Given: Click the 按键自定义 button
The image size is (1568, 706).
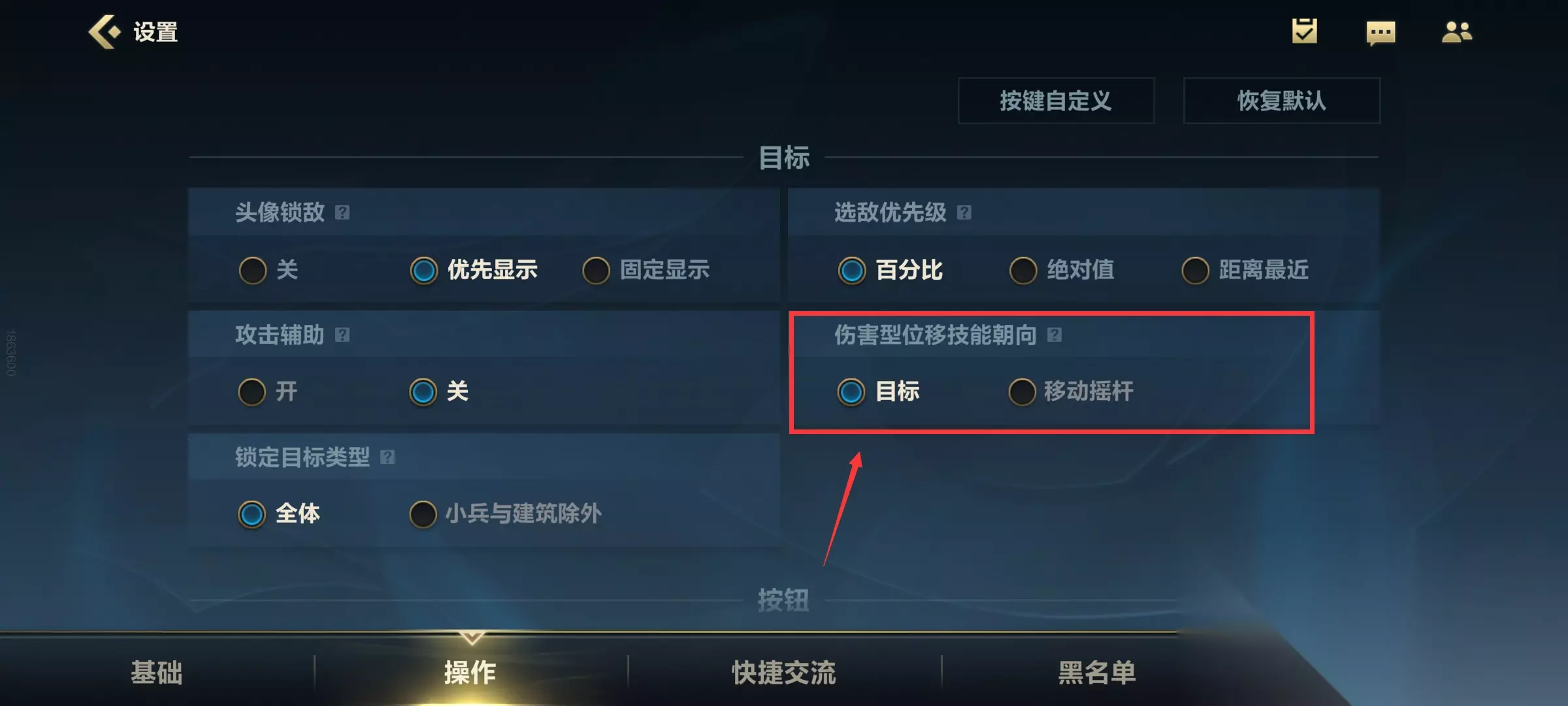Looking at the screenshot, I should (x=1056, y=101).
